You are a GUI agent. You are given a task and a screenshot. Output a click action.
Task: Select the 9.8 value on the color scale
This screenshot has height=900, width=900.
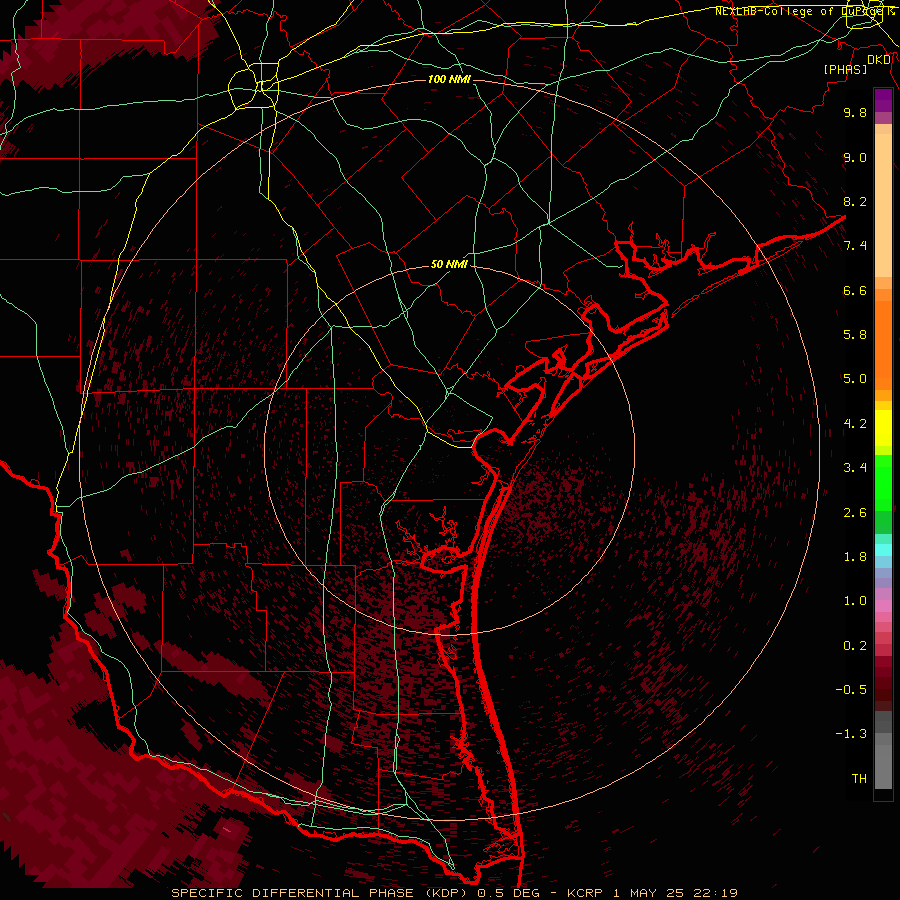[x=855, y=112]
